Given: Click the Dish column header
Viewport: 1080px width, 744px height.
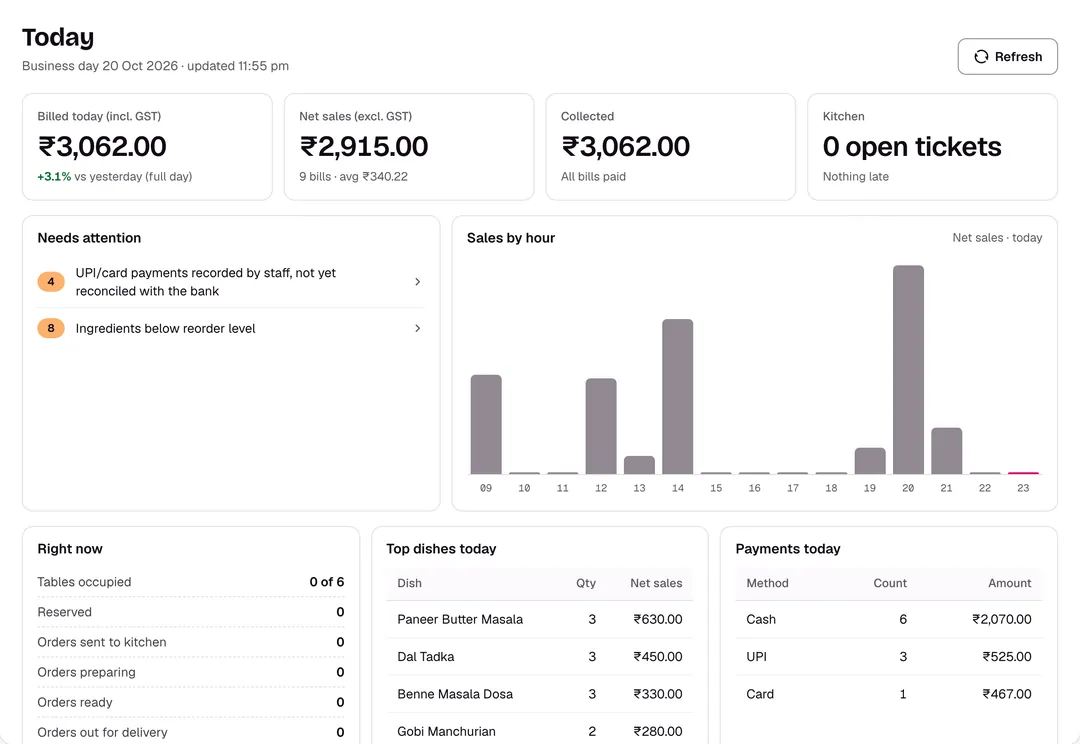Looking at the screenshot, I should (409, 583).
